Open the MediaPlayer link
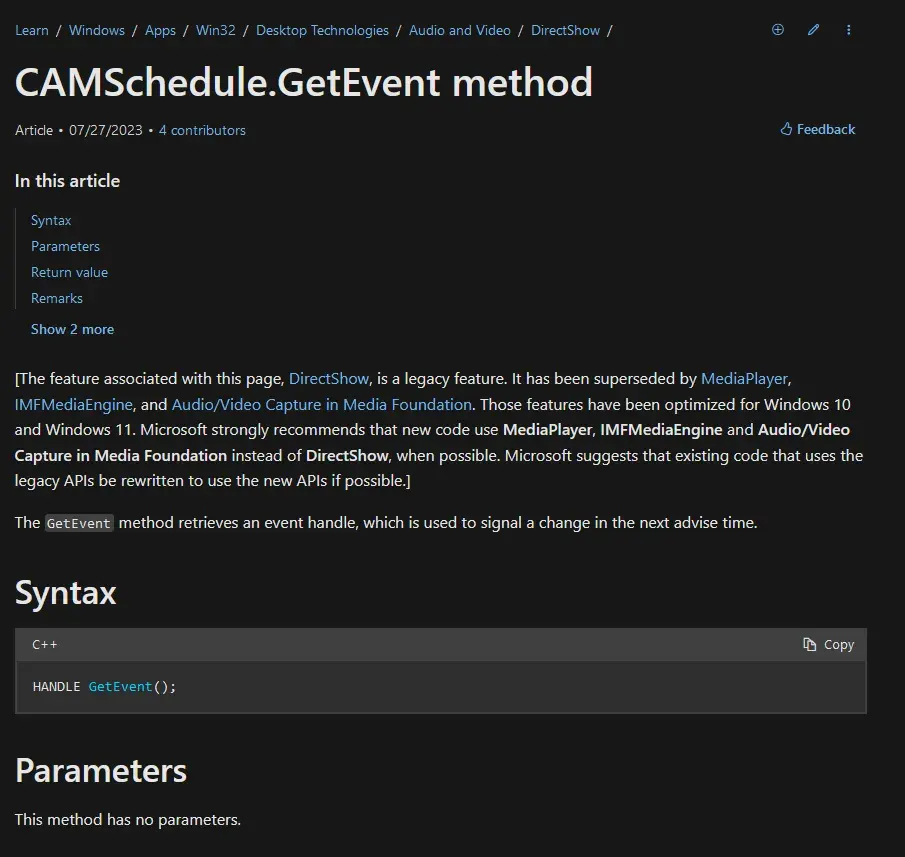 (744, 379)
